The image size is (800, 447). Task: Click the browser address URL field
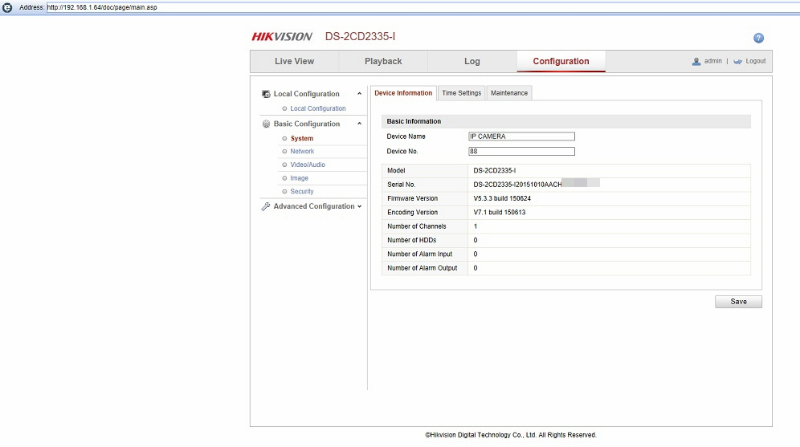point(422,8)
